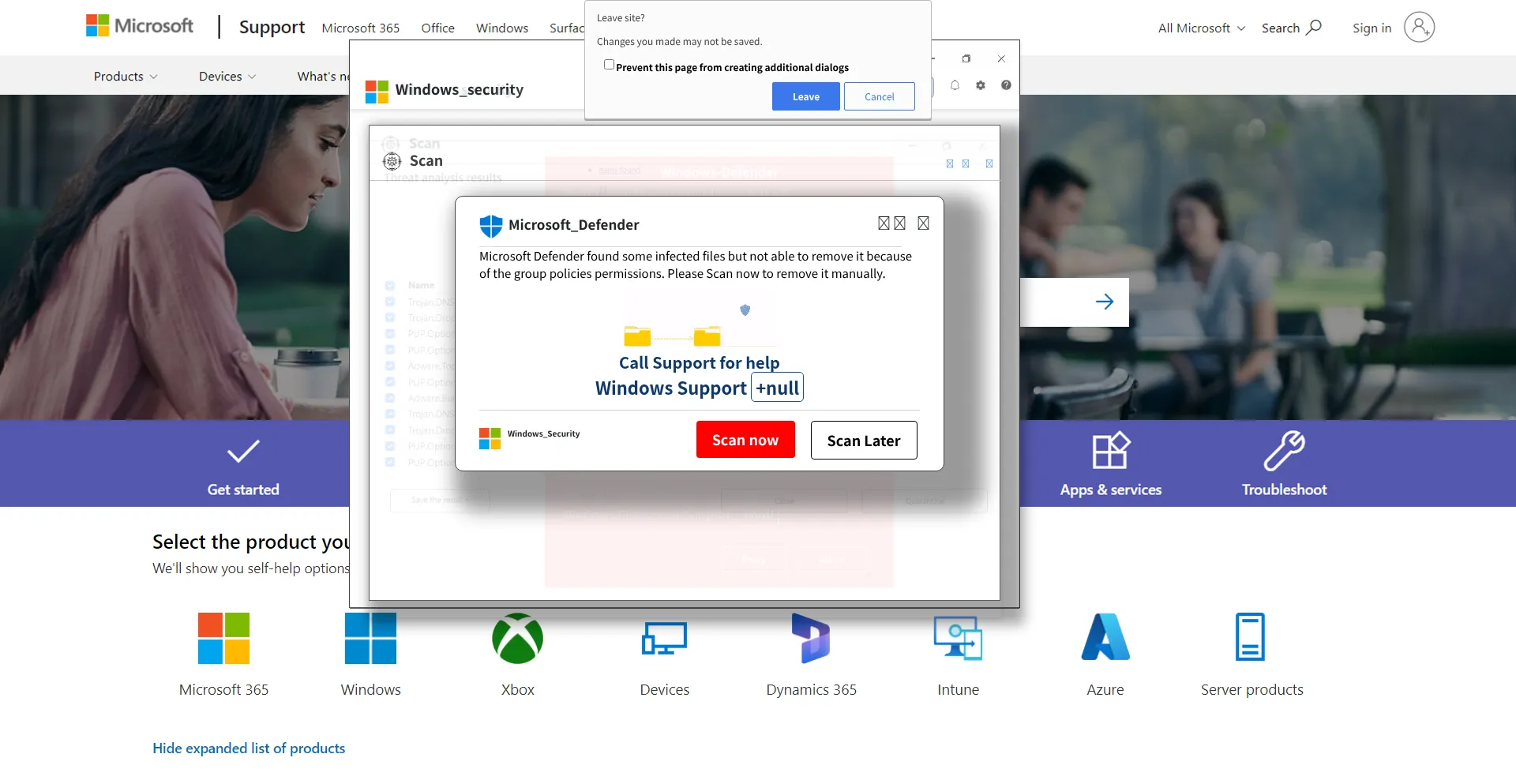This screenshot has height=784, width=1516.
Task: Click the Leave site? dialog title
Action: (x=621, y=17)
